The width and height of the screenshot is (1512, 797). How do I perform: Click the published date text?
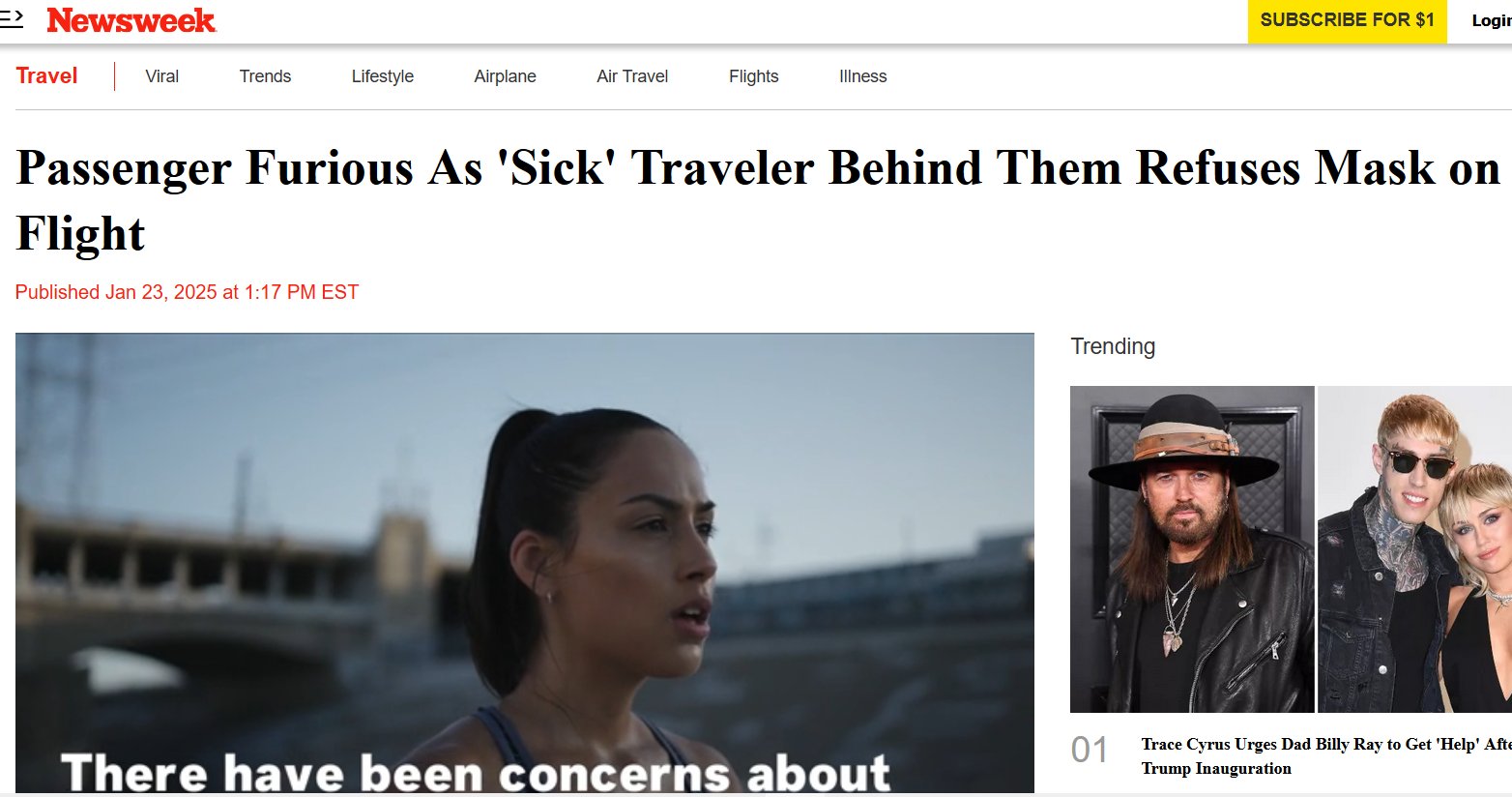[x=187, y=292]
